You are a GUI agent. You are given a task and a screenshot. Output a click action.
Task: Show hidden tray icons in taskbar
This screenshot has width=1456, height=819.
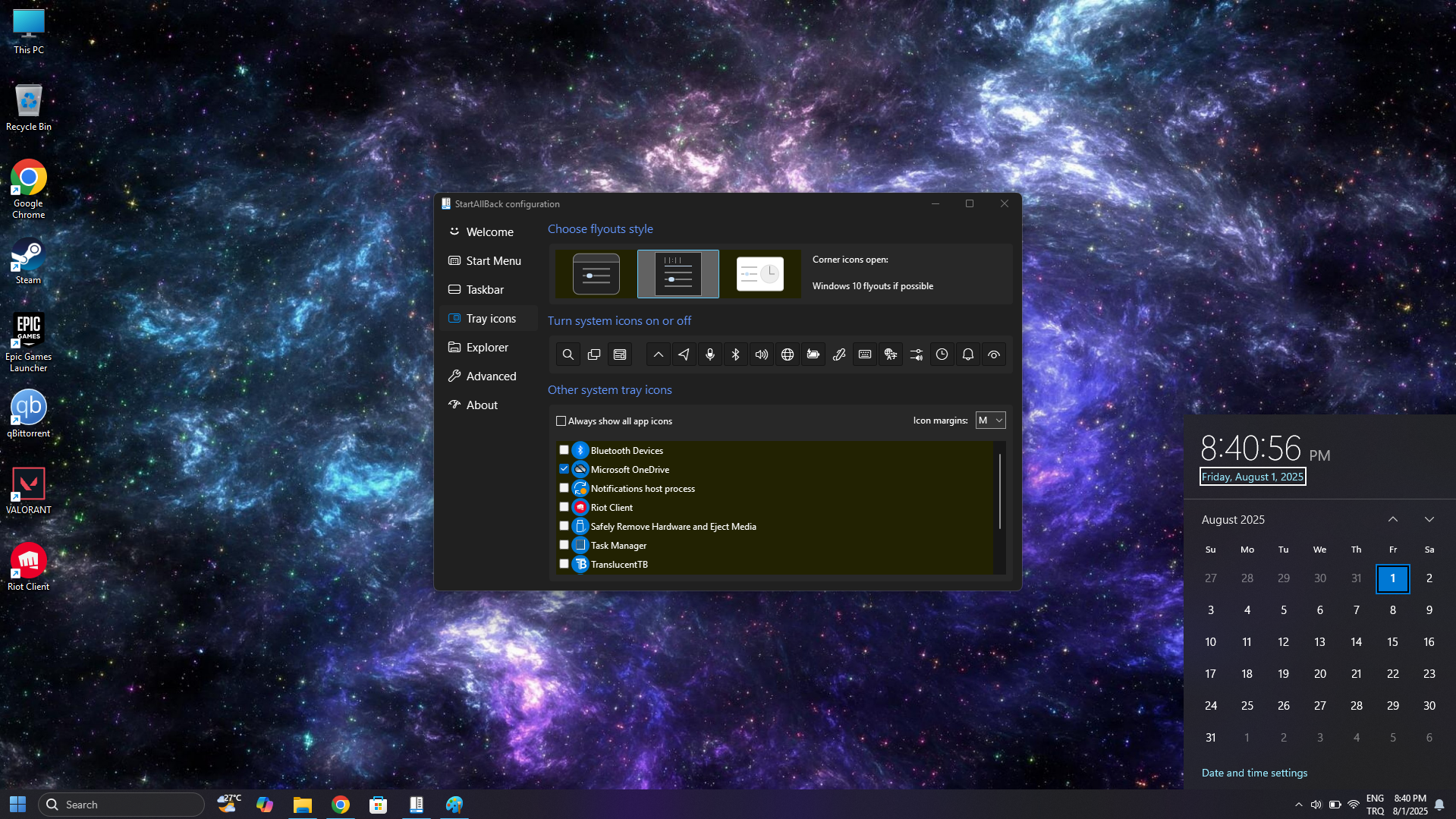1299,805
